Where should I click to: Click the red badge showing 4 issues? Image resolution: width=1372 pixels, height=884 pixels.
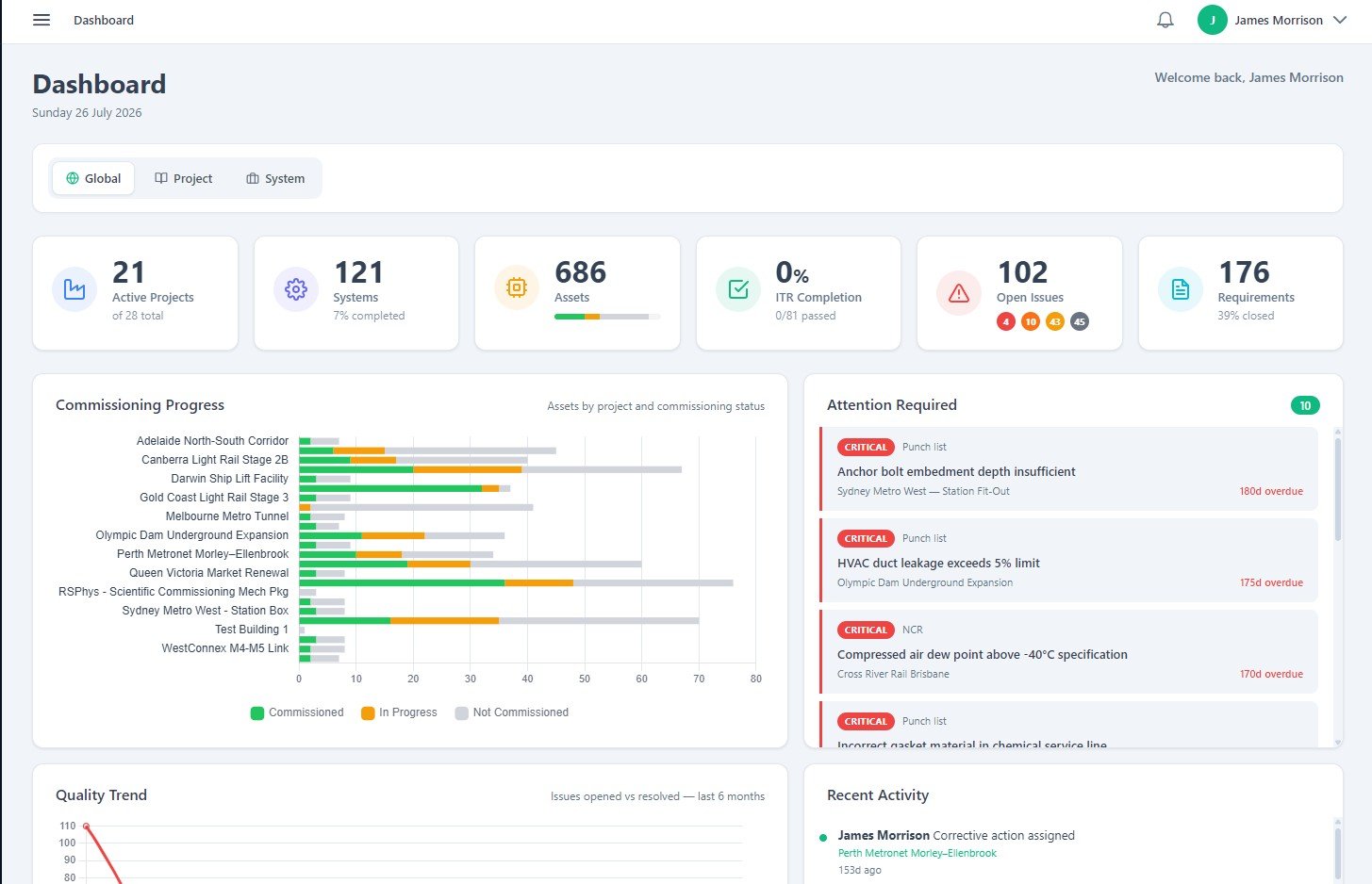click(1006, 321)
